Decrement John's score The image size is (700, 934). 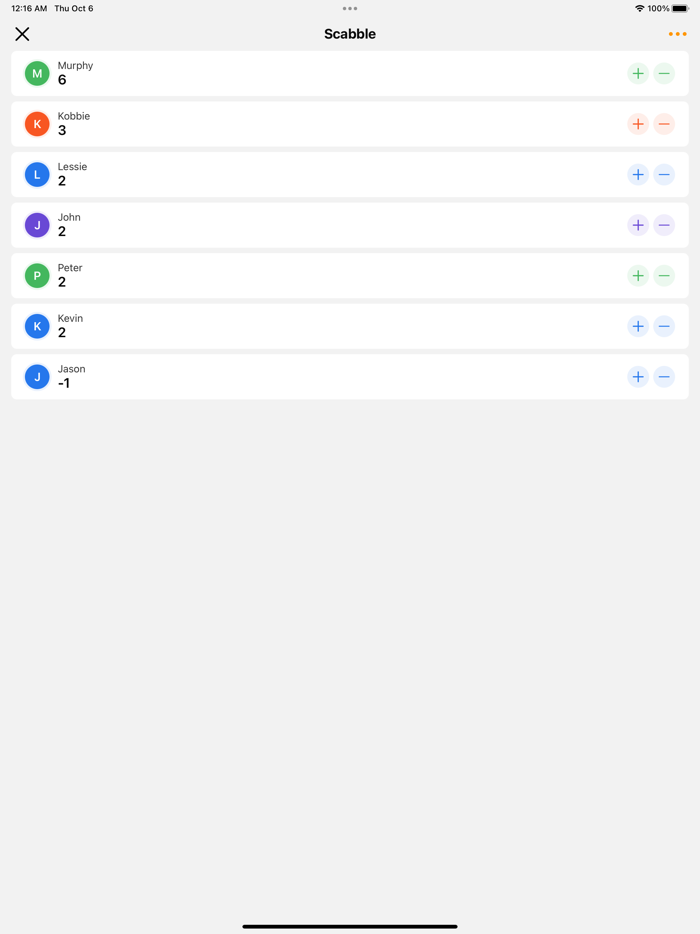pyautogui.click(x=664, y=225)
